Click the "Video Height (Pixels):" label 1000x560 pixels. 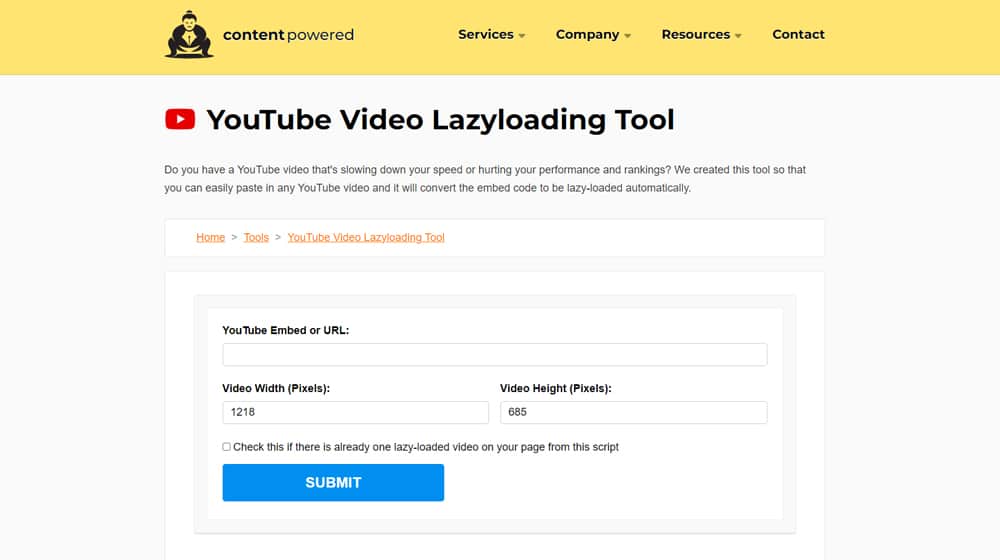555,388
